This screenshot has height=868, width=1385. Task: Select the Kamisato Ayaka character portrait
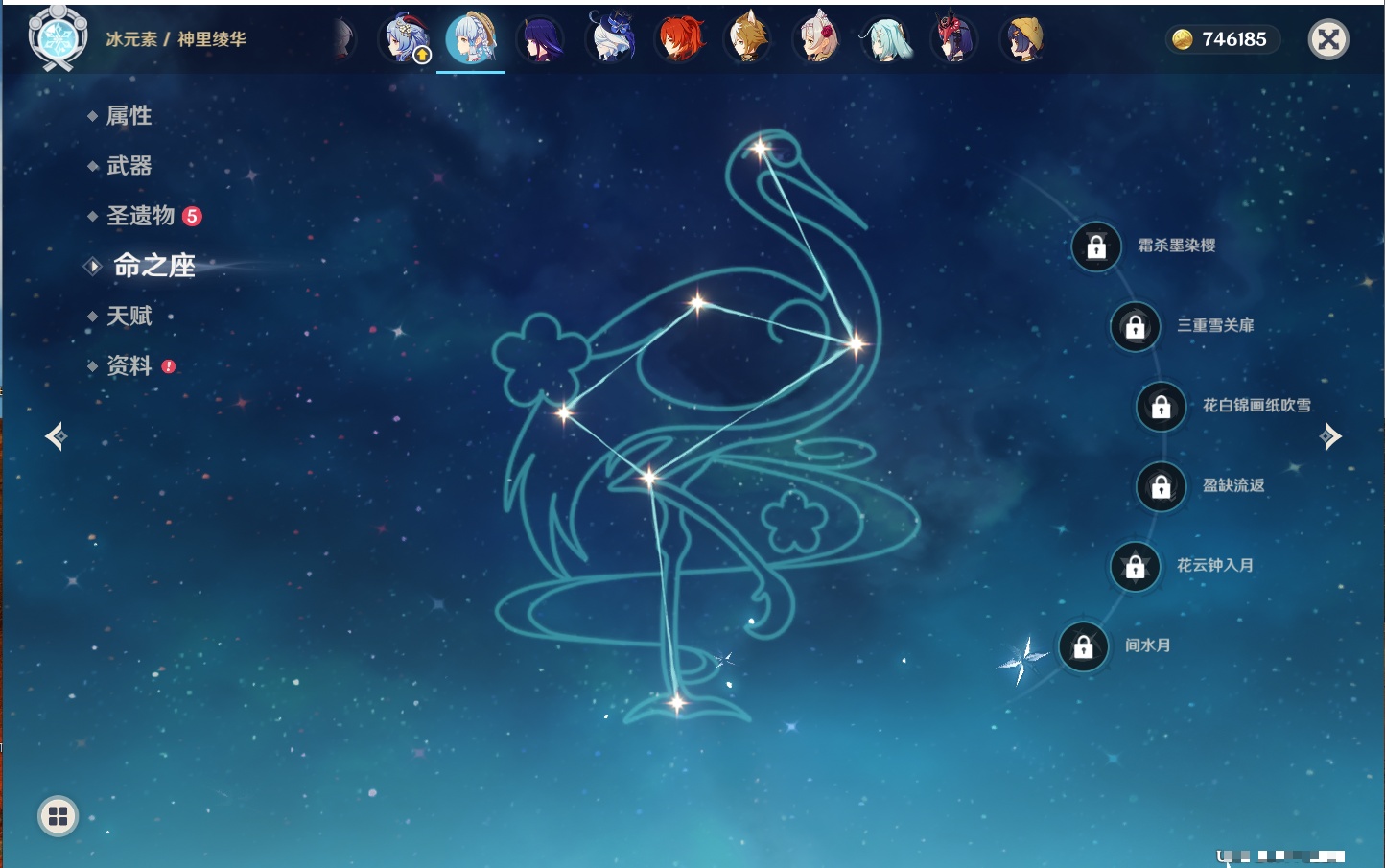point(471,39)
